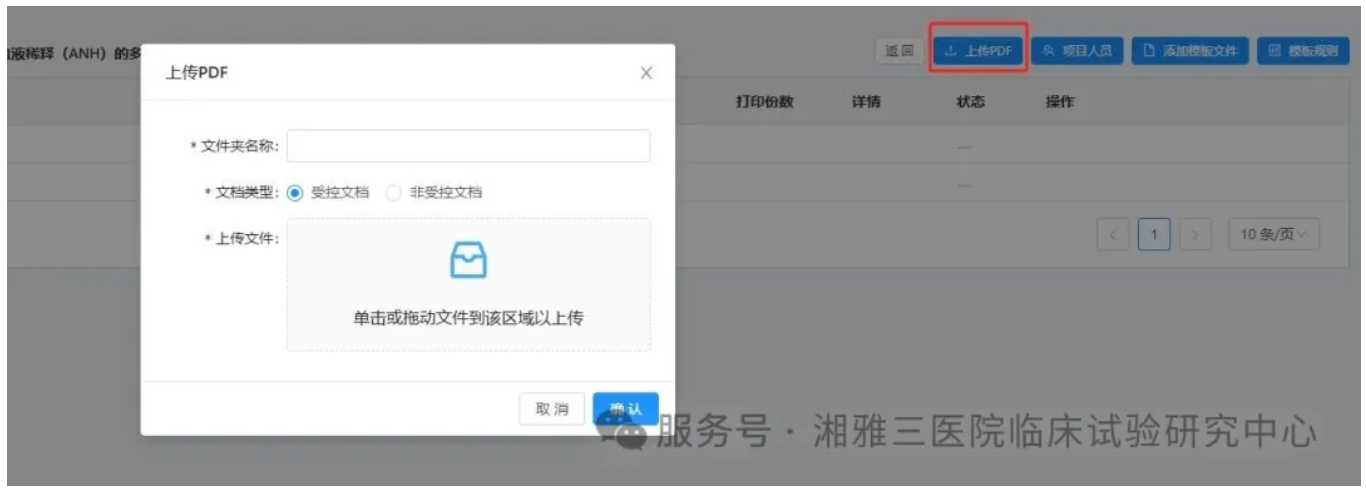Image resolution: width=1366 pixels, height=489 pixels.
Task: Select the 非受控文档 radio option
Action: coord(394,193)
